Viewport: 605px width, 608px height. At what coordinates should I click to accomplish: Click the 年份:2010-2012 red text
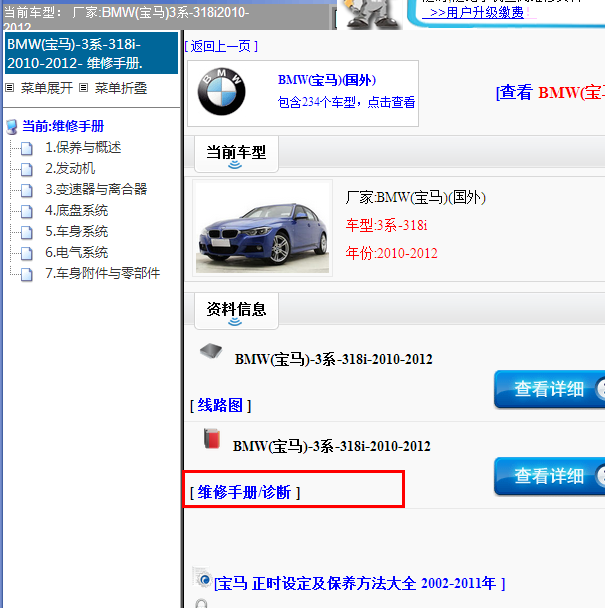391,253
